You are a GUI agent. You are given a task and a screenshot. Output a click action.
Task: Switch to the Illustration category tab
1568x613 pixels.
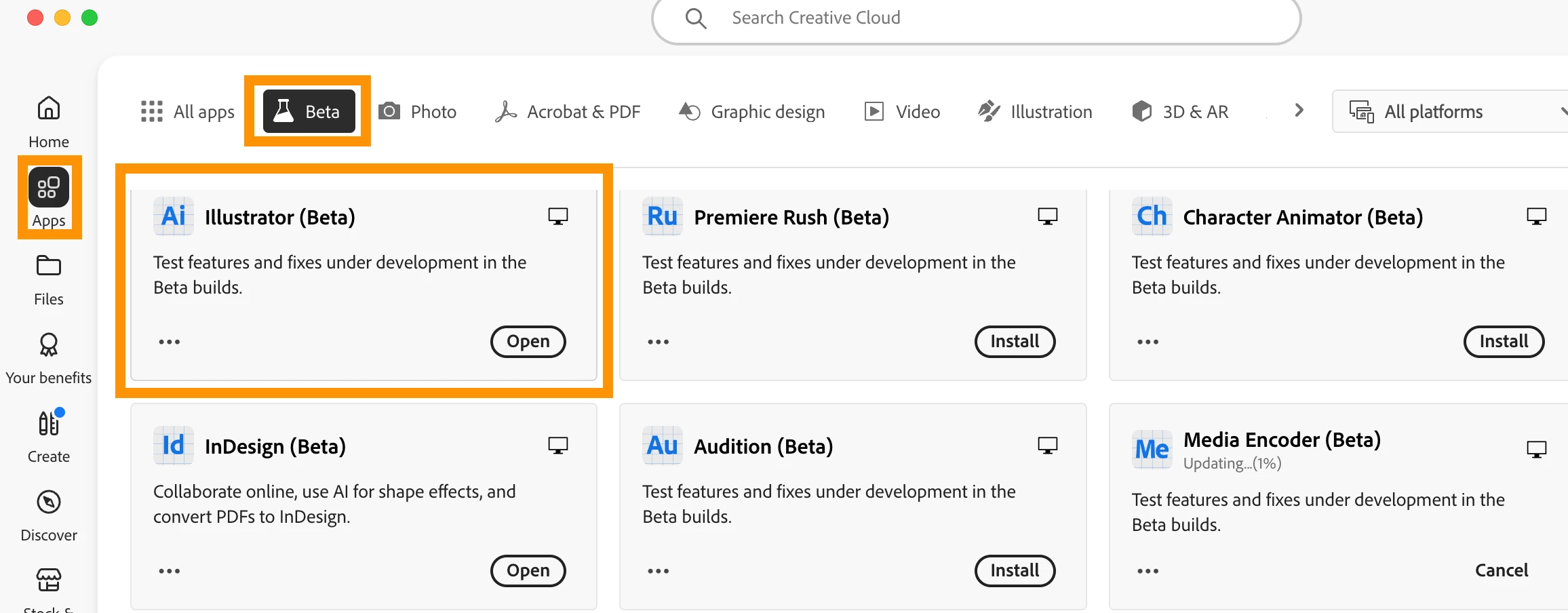(x=1035, y=111)
